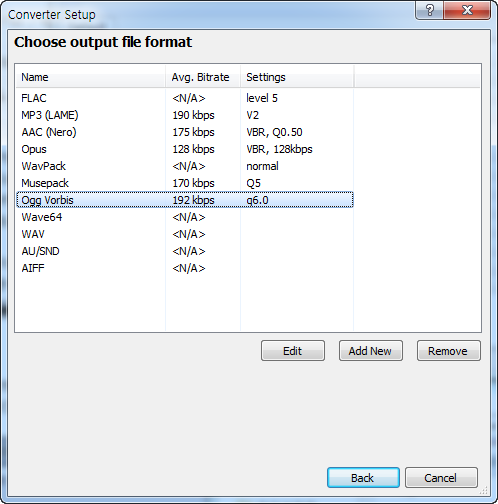Select the Ogg Vorbis row
The height and width of the screenshot is (504, 498).
tap(185, 200)
